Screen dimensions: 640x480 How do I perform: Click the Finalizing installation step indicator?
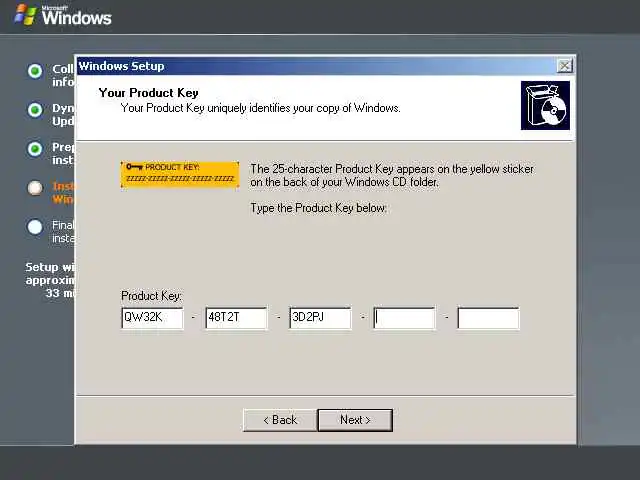(x=35, y=227)
